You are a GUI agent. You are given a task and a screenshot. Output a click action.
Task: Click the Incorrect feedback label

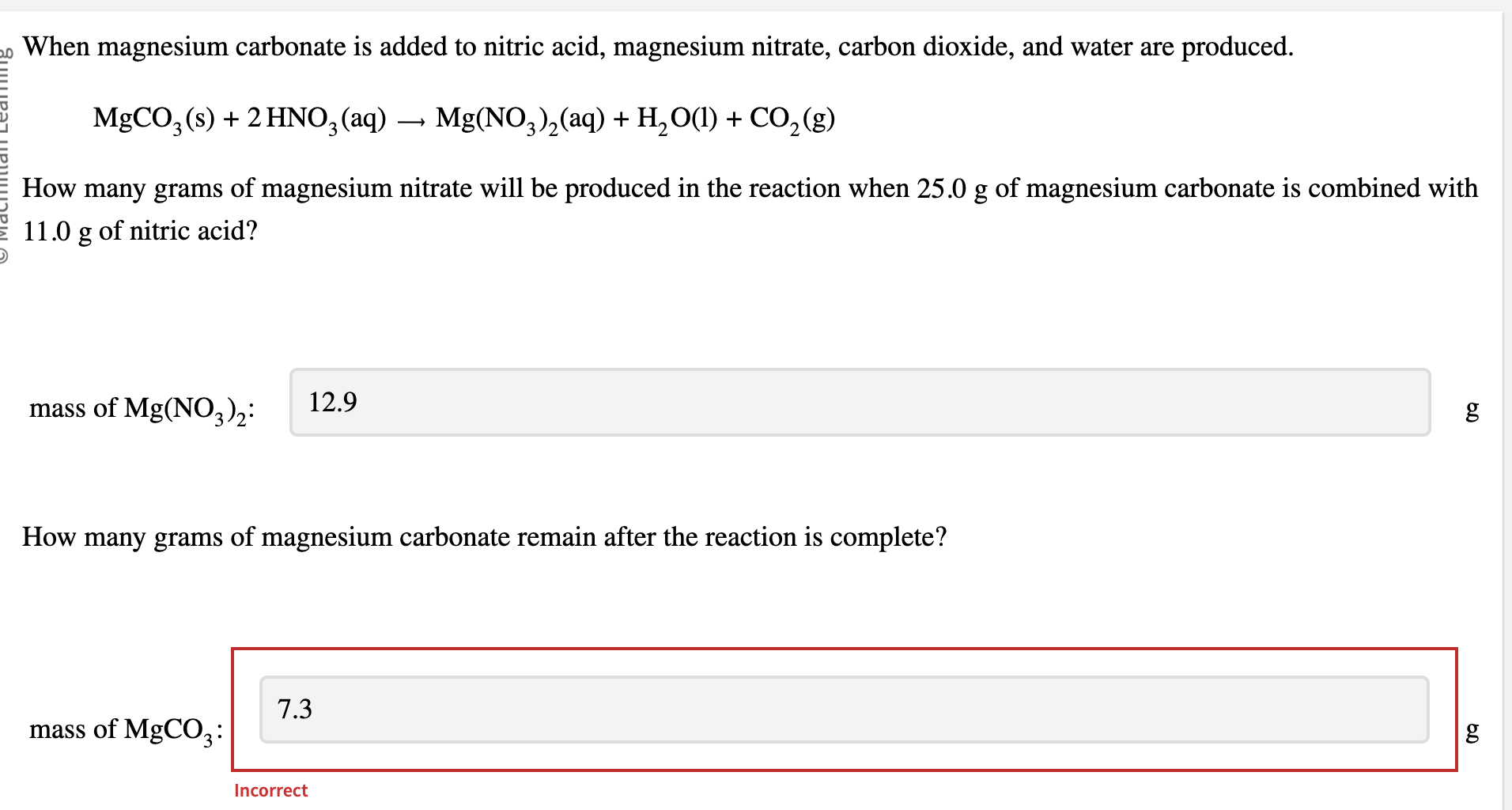coord(270,789)
